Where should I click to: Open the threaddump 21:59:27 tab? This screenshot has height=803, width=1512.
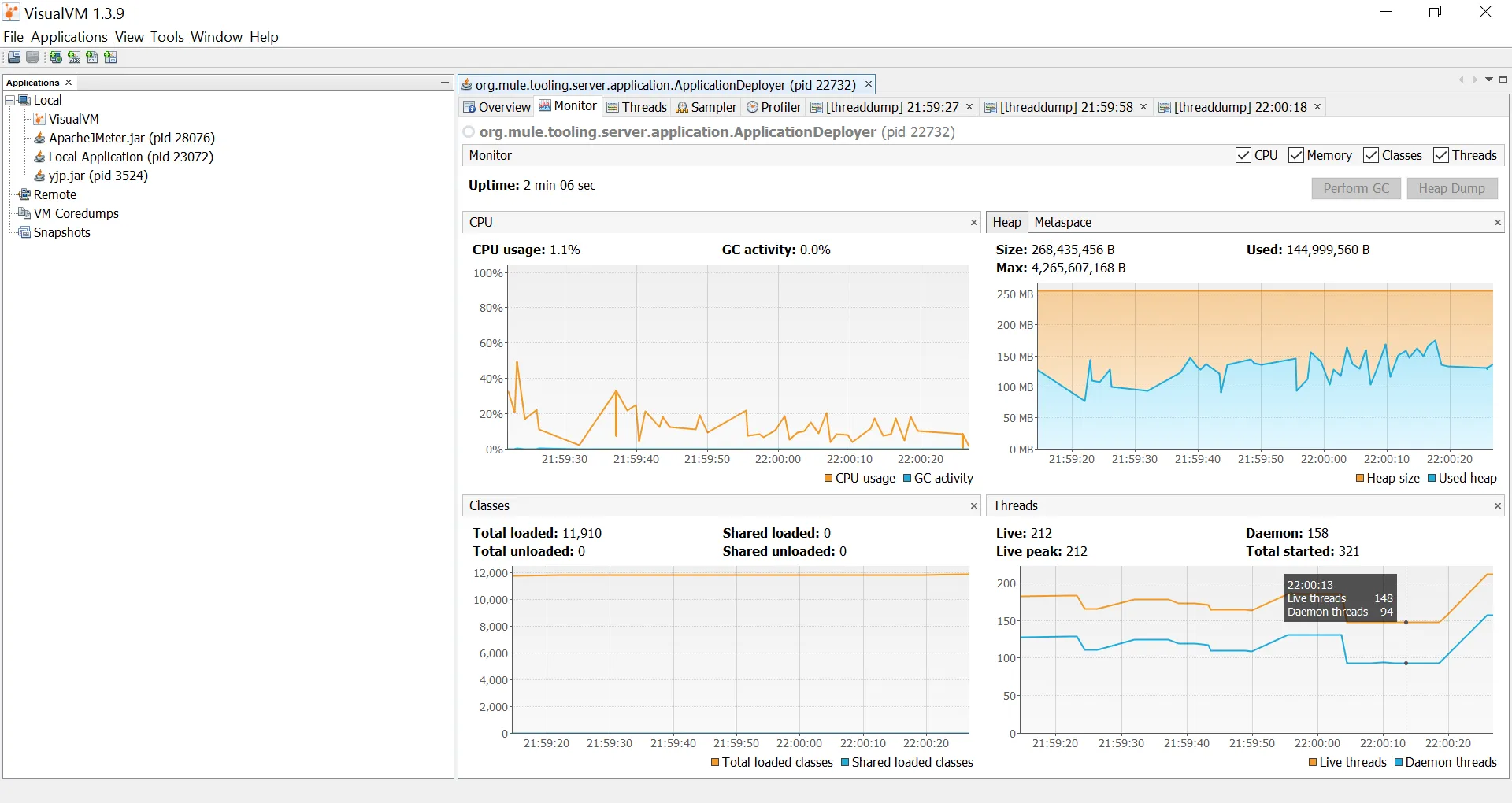892,107
